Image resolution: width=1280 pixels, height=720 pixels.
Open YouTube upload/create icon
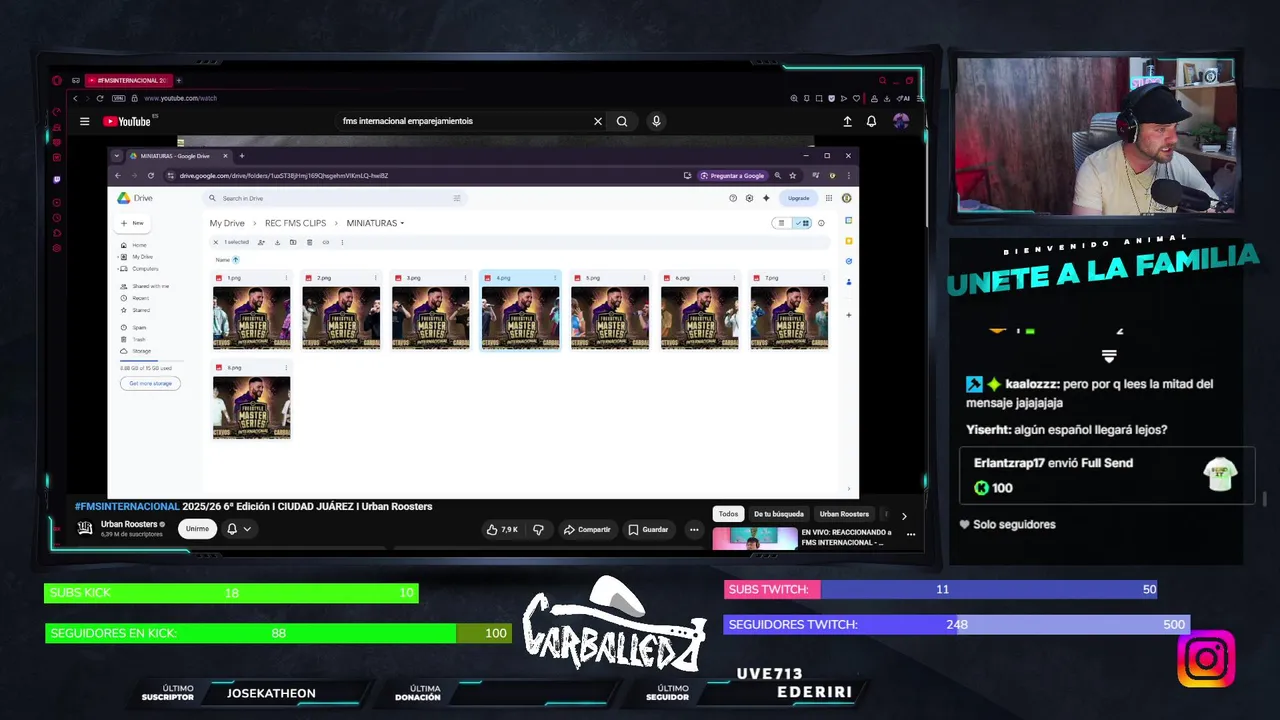[847, 121]
